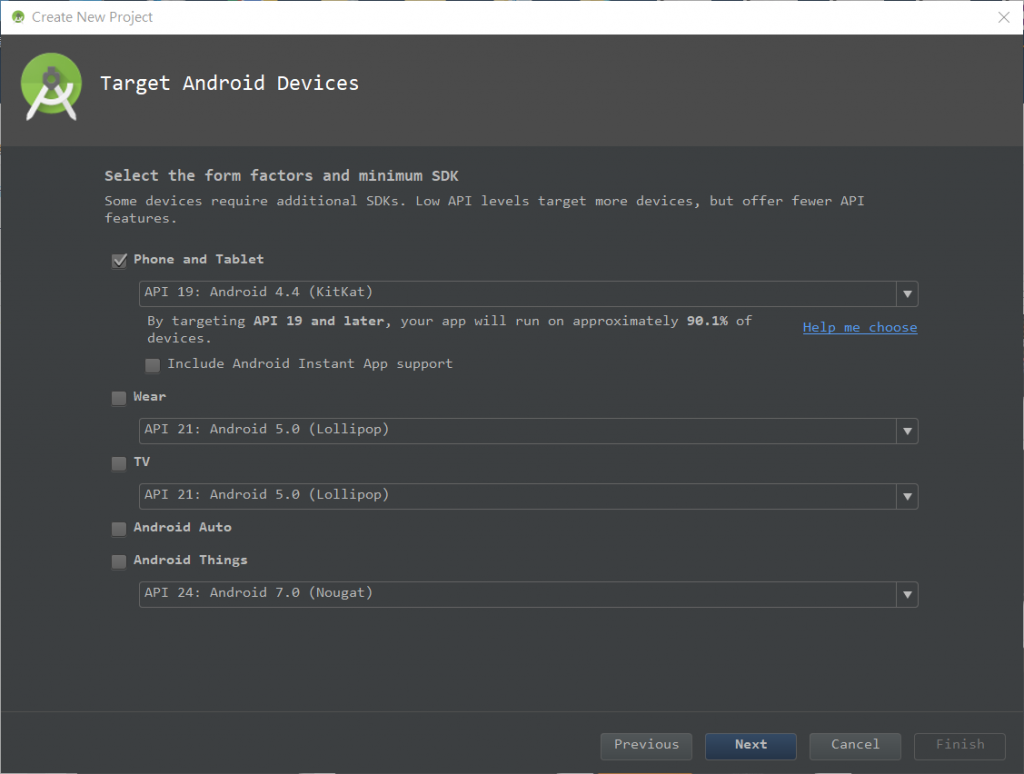The height and width of the screenshot is (774, 1024).
Task: Click 'Select the form factors and minimum SDK'
Action: [281, 176]
